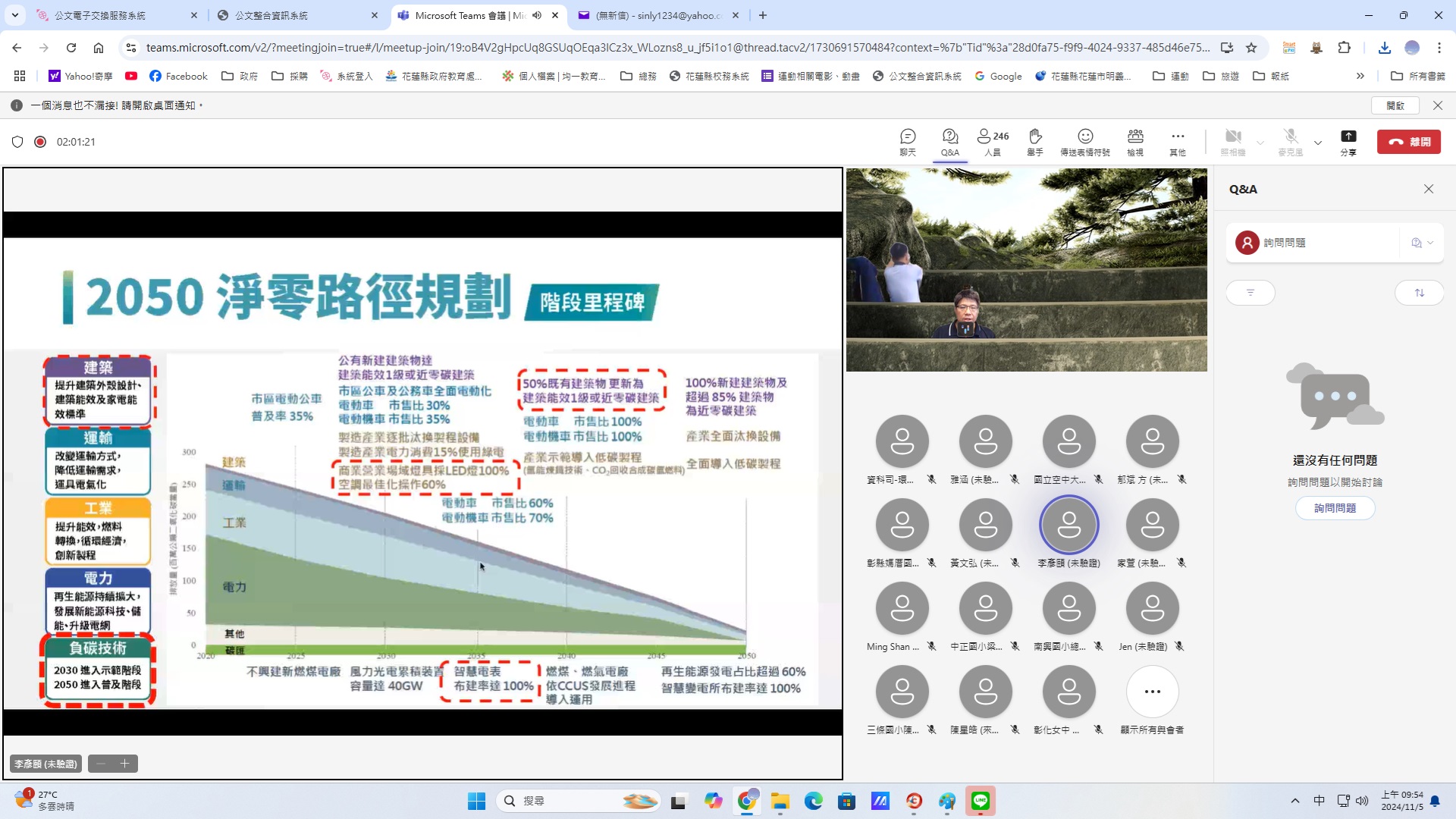
Task: Raise hand in the meeting
Action: click(x=1034, y=142)
